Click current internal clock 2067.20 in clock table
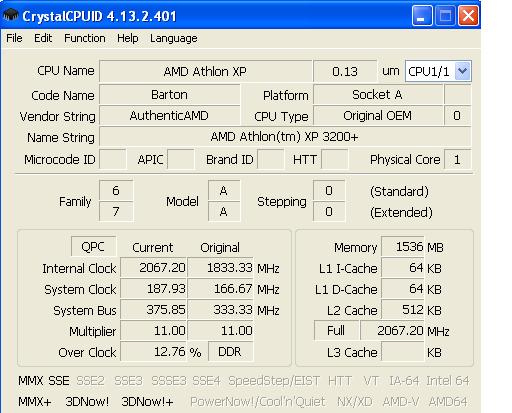The image size is (512, 413). [154, 267]
